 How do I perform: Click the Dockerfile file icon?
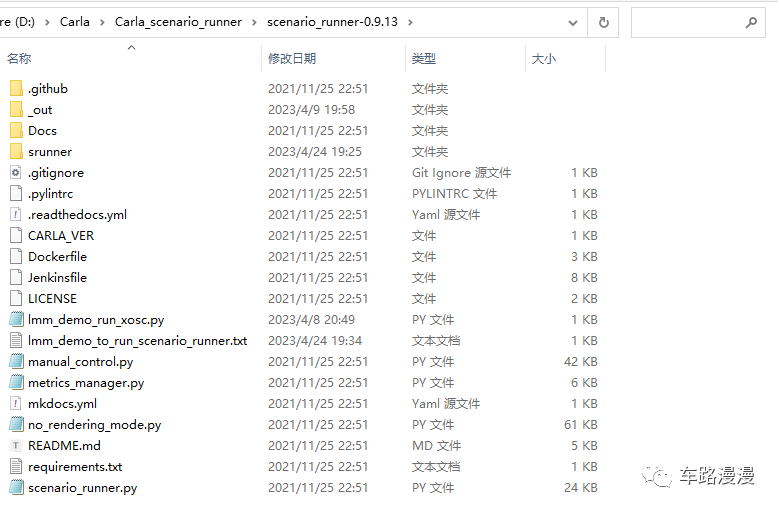pyautogui.click(x=16, y=256)
